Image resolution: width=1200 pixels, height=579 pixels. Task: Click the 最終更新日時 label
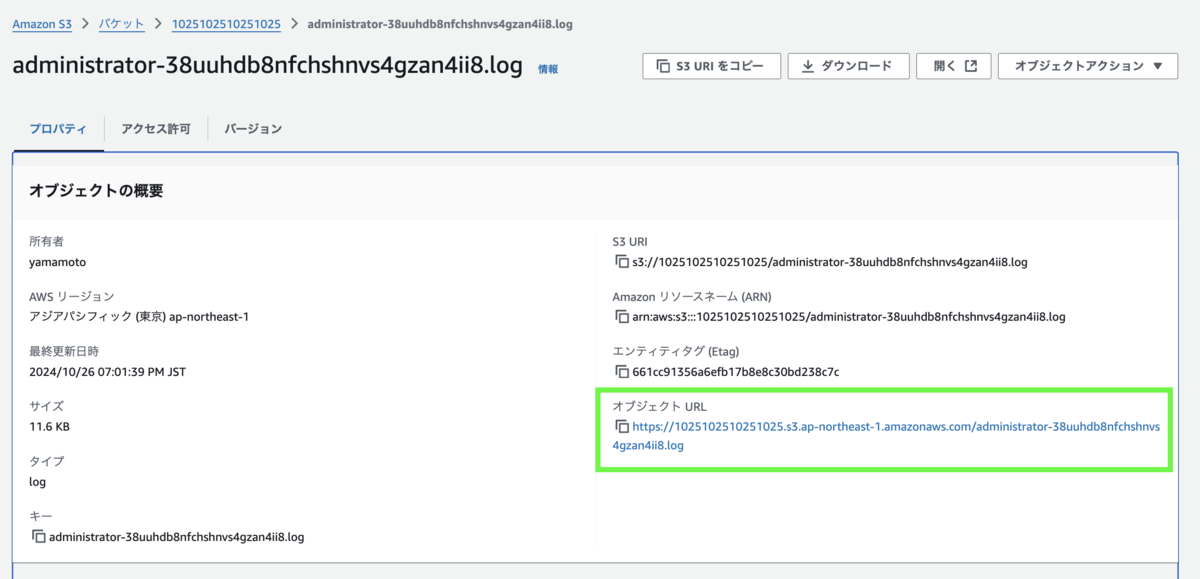tap(64, 352)
